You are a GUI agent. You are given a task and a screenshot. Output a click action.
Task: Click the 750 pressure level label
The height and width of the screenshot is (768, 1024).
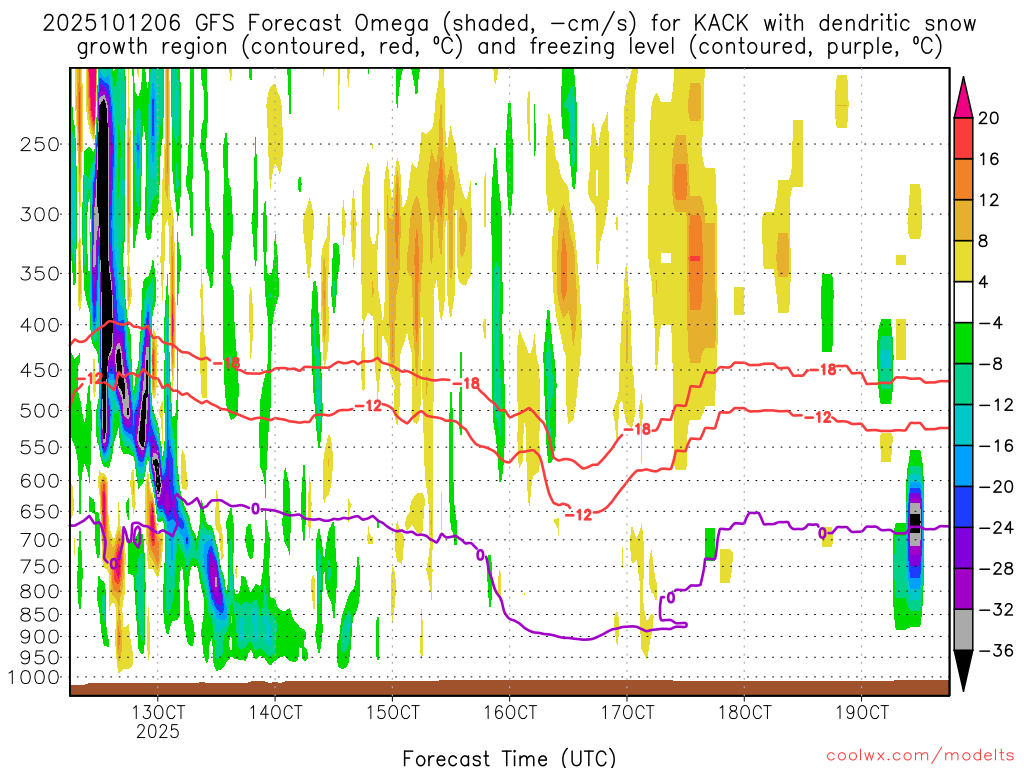40,567
